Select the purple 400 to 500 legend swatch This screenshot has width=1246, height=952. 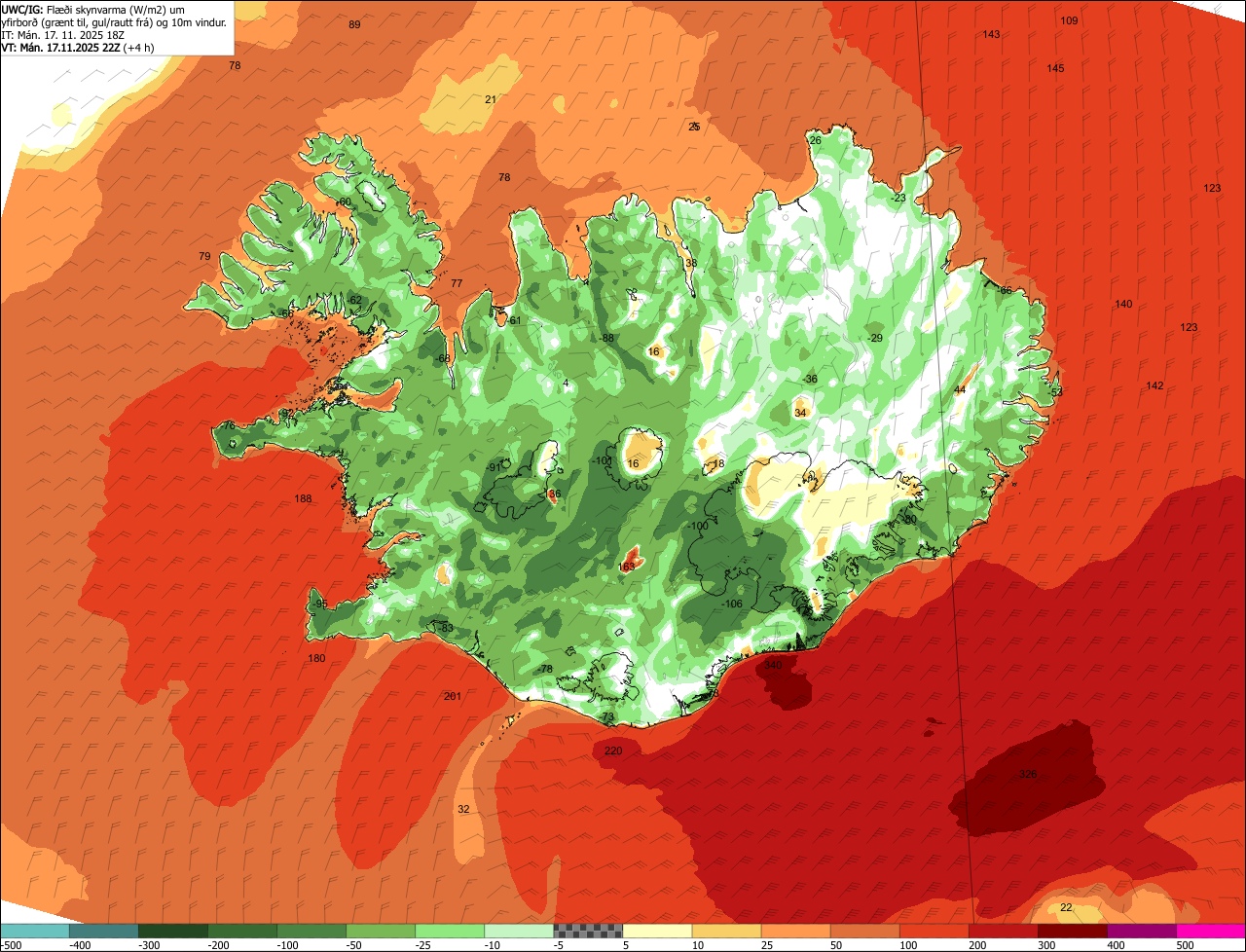[1141, 931]
